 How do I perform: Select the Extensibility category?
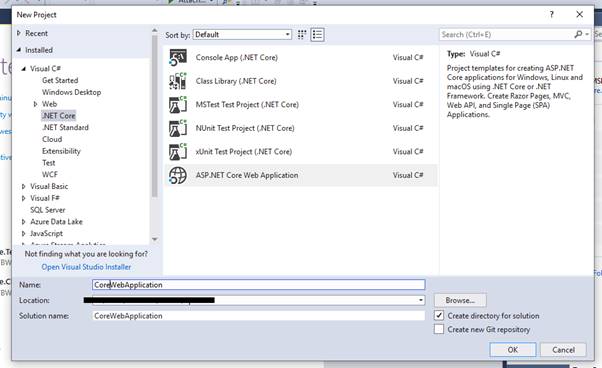click(x=61, y=151)
